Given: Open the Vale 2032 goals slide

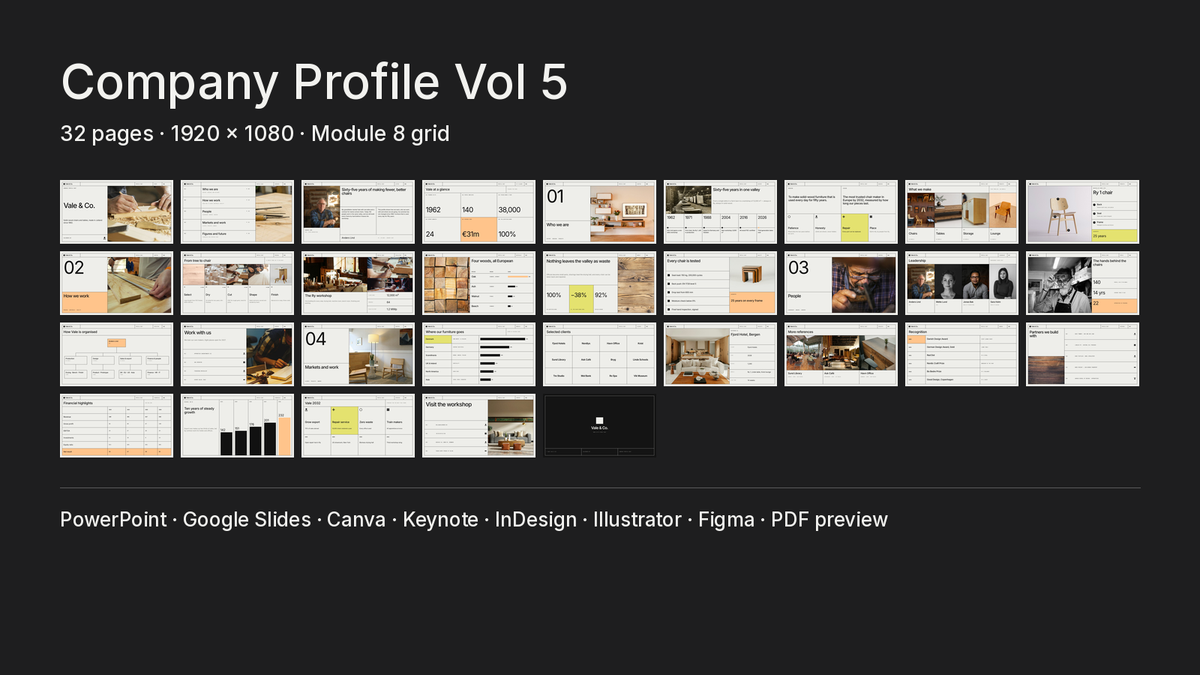Looking at the screenshot, I should pyautogui.click(x=358, y=425).
